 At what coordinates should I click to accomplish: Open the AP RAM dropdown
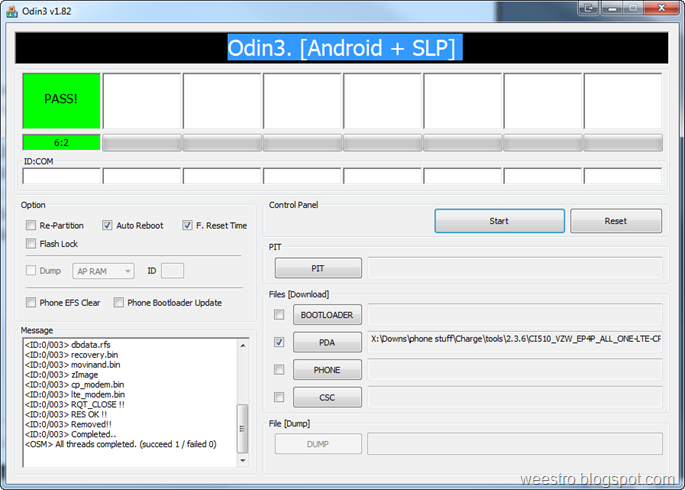pos(103,271)
